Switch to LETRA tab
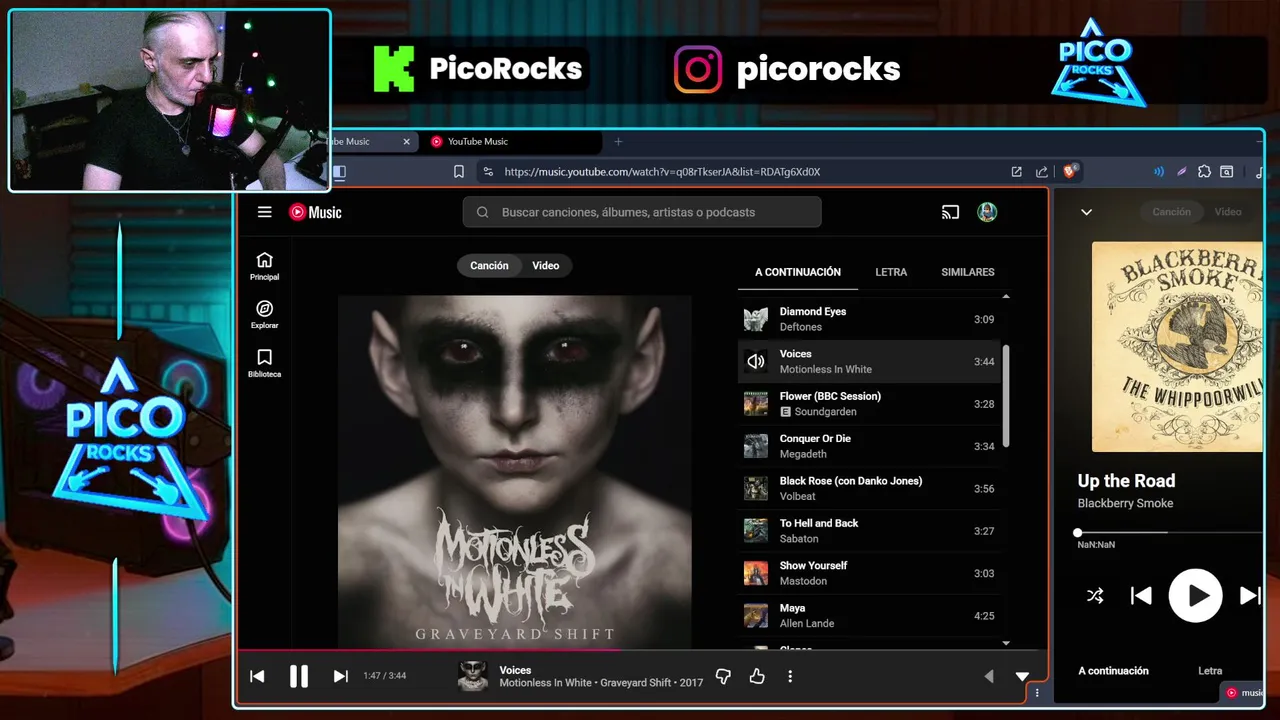The width and height of the screenshot is (1280, 720). (891, 272)
